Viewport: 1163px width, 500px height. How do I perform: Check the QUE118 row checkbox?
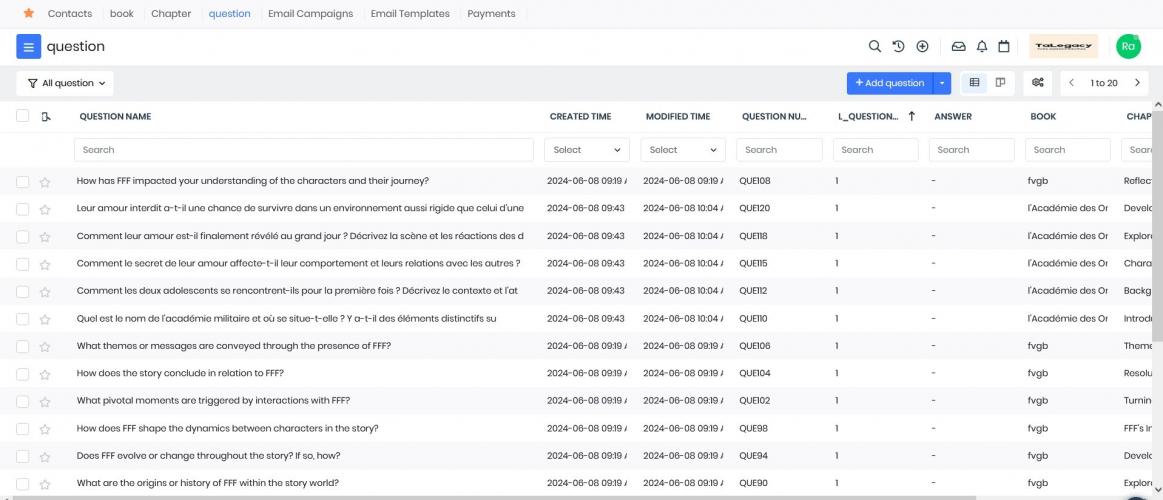(x=22, y=237)
